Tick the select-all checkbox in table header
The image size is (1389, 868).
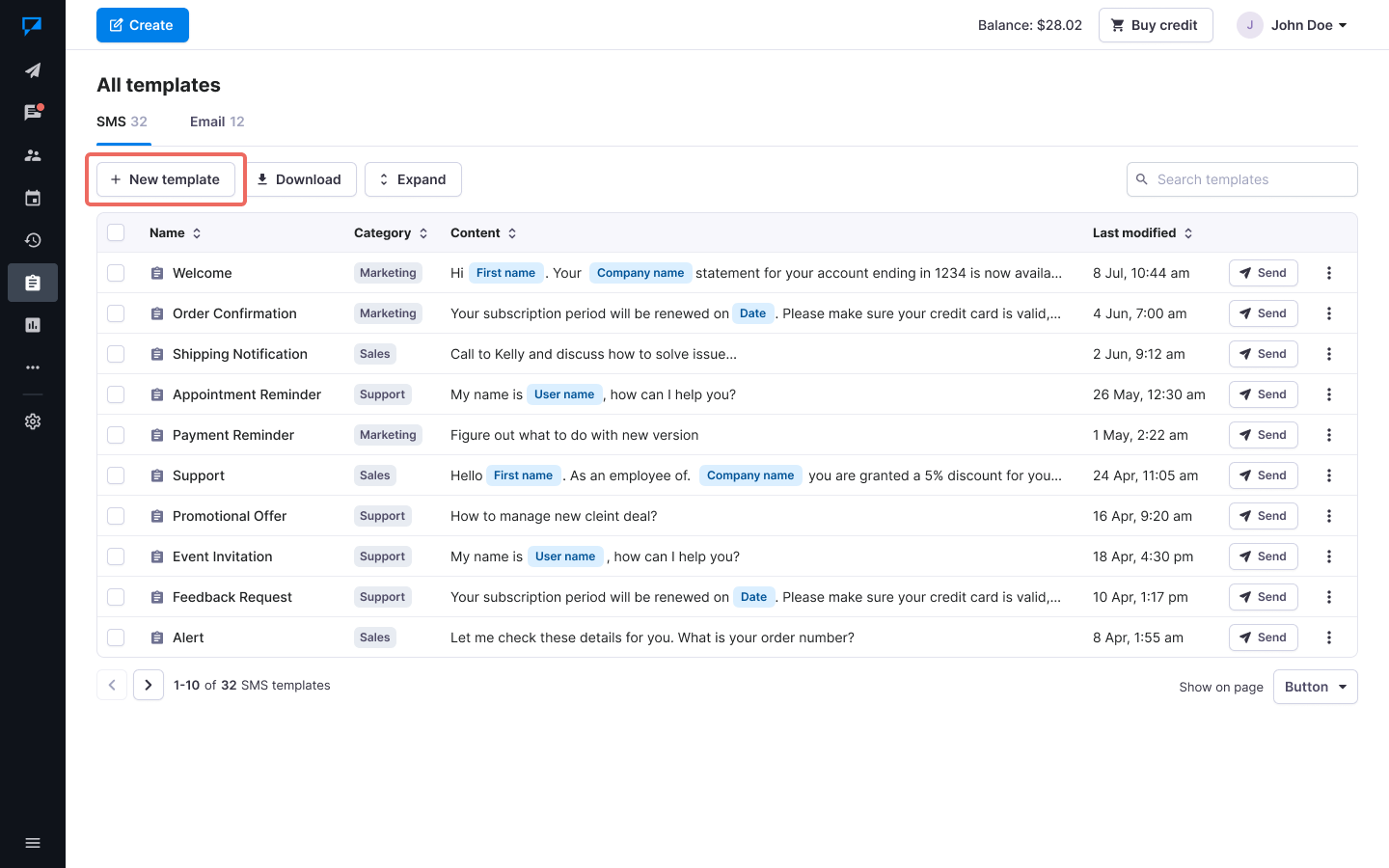pyautogui.click(x=116, y=232)
